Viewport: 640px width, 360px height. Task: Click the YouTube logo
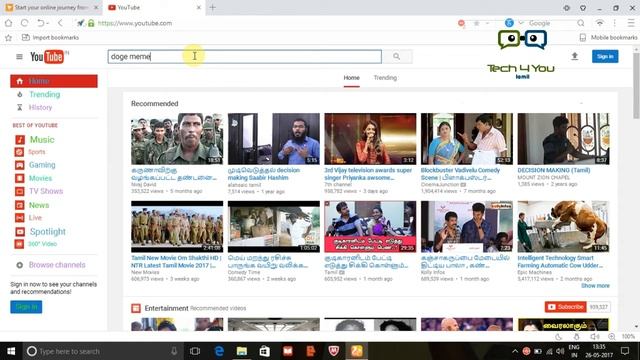(x=47, y=56)
